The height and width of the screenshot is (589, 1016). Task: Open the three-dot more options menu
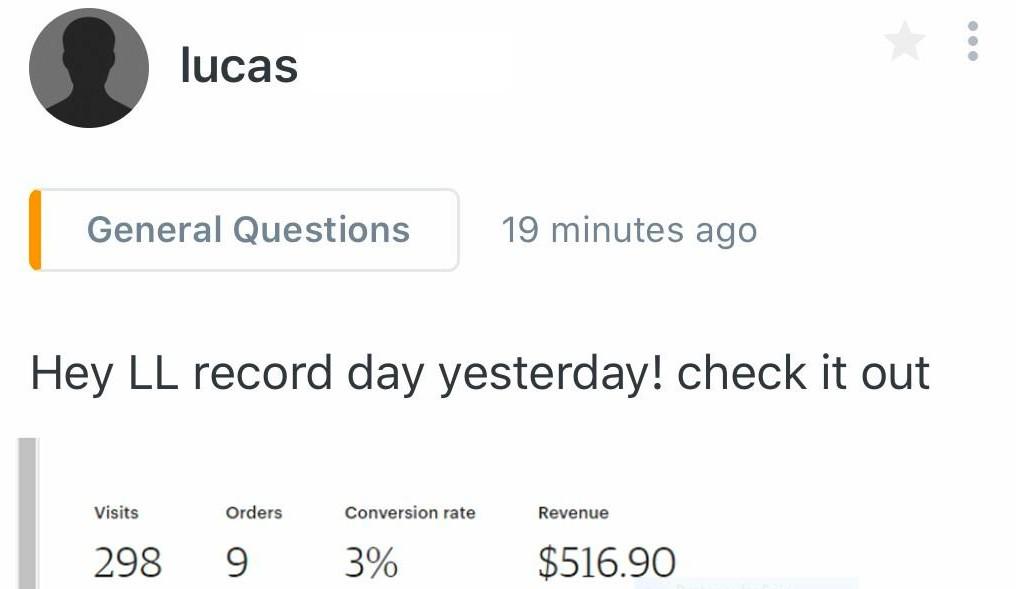coord(972,42)
